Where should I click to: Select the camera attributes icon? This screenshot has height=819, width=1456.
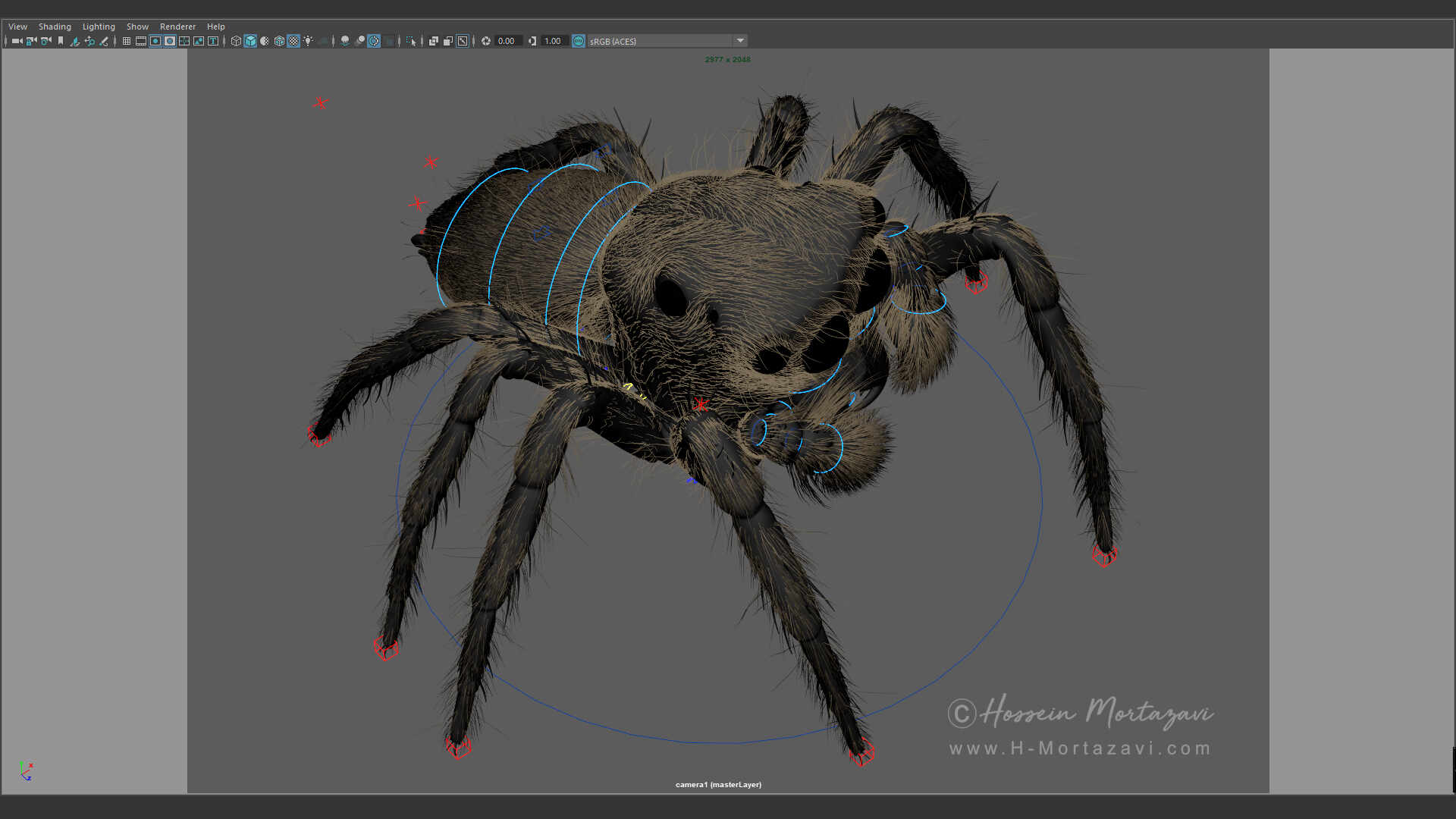point(45,41)
